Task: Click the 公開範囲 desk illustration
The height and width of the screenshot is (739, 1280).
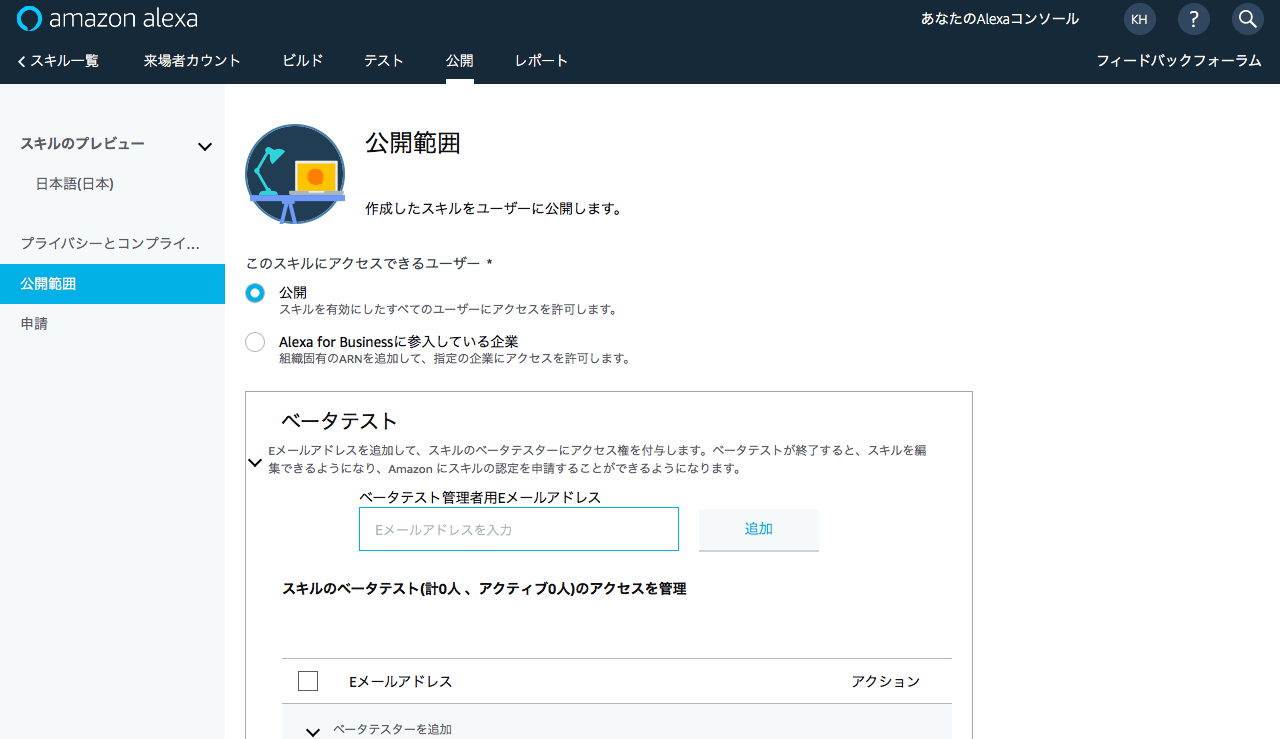Action: [x=295, y=174]
